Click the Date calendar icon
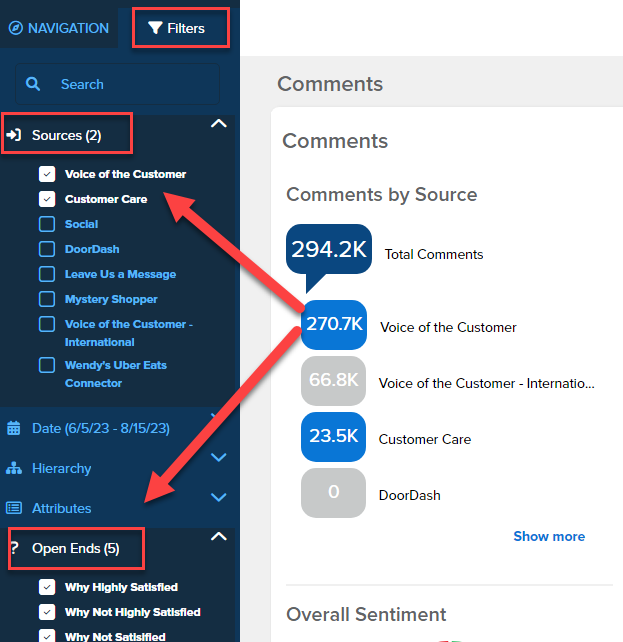Image resolution: width=623 pixels, height=642 pixels. coord(14,428)
